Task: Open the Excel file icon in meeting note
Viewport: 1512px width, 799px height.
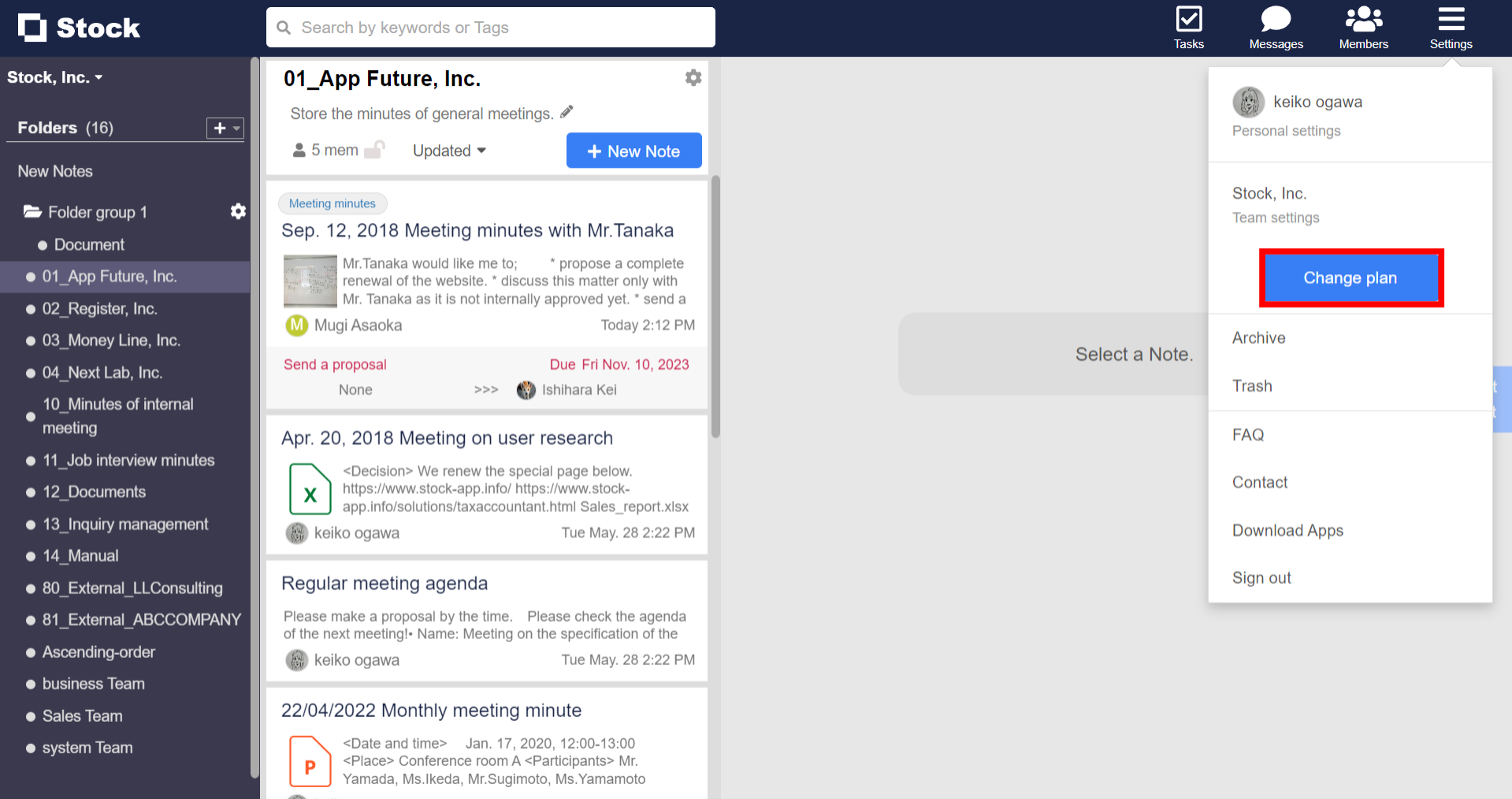Action: pos(310,489)
